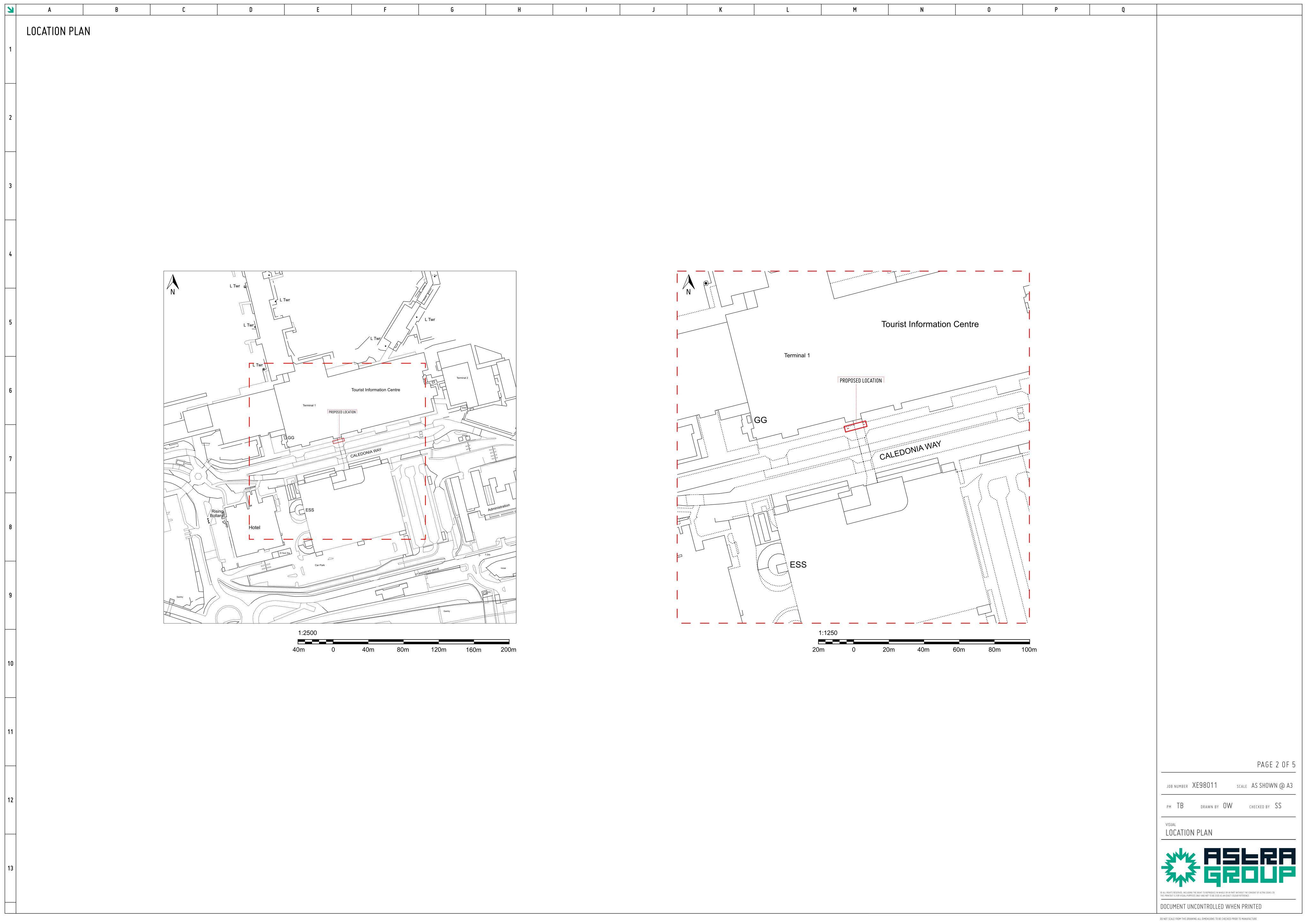
Task: Click the 100m scale bar label
Action: [x=1029, y=650]
